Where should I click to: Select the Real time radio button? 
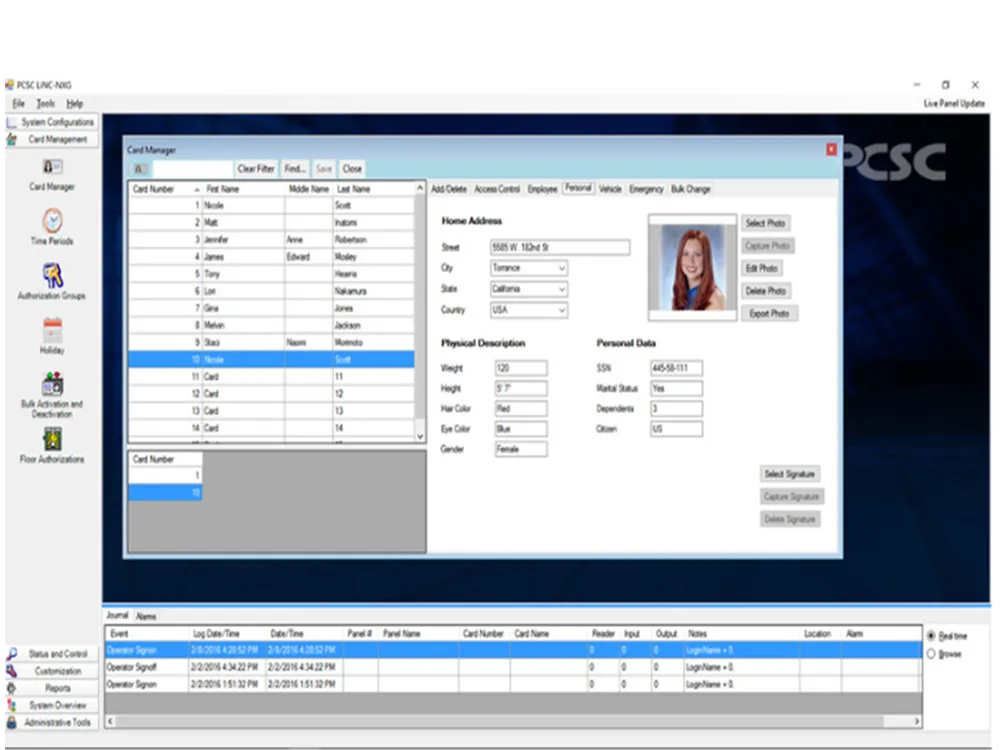click(x=932, y=636)
